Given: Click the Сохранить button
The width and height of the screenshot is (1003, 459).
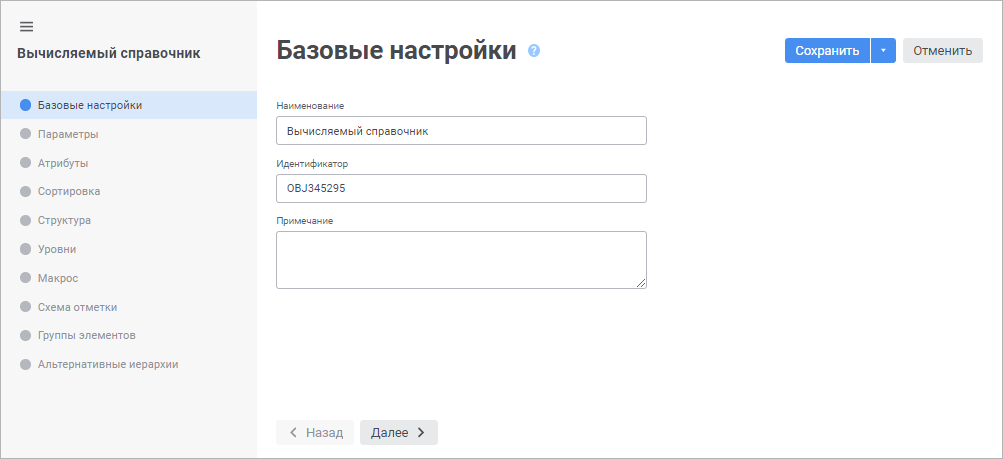Looking at the screenshot, I should (827, 51).
